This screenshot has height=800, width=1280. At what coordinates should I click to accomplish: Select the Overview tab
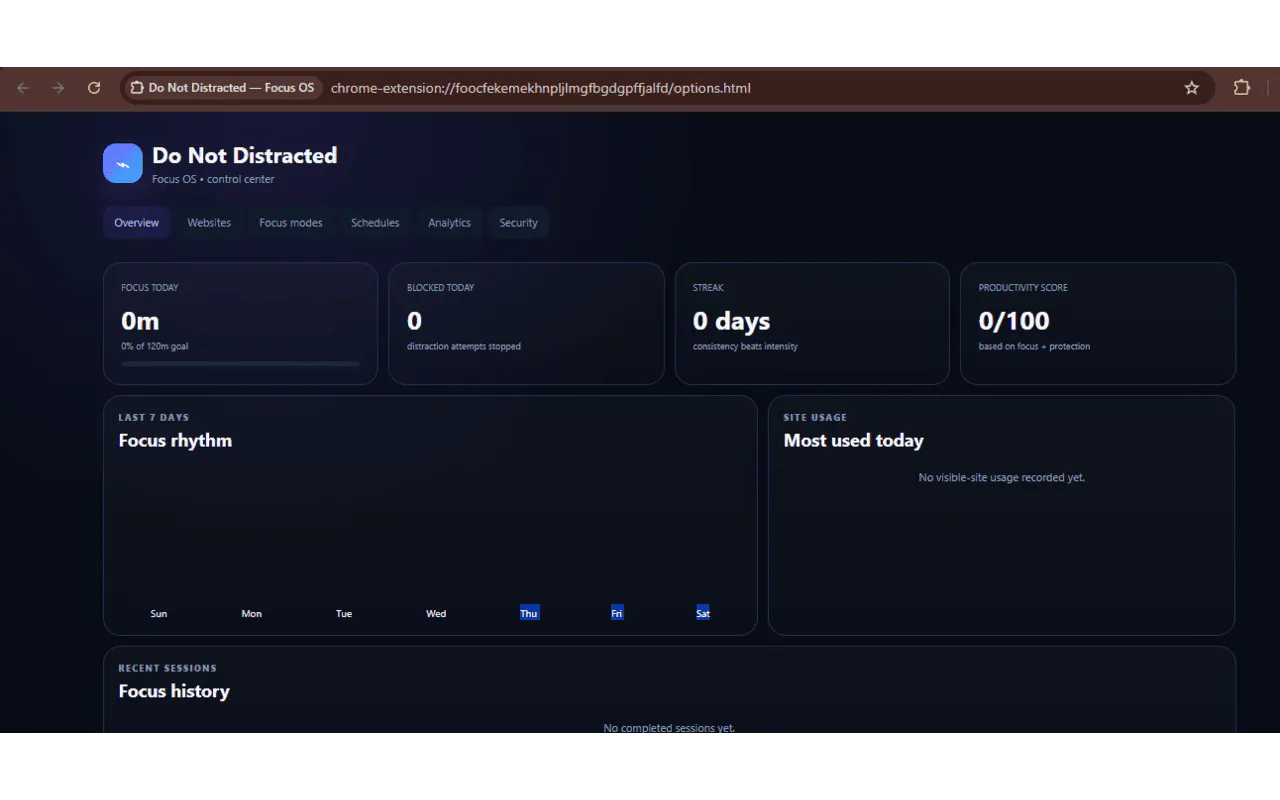(x=137, y=223)
